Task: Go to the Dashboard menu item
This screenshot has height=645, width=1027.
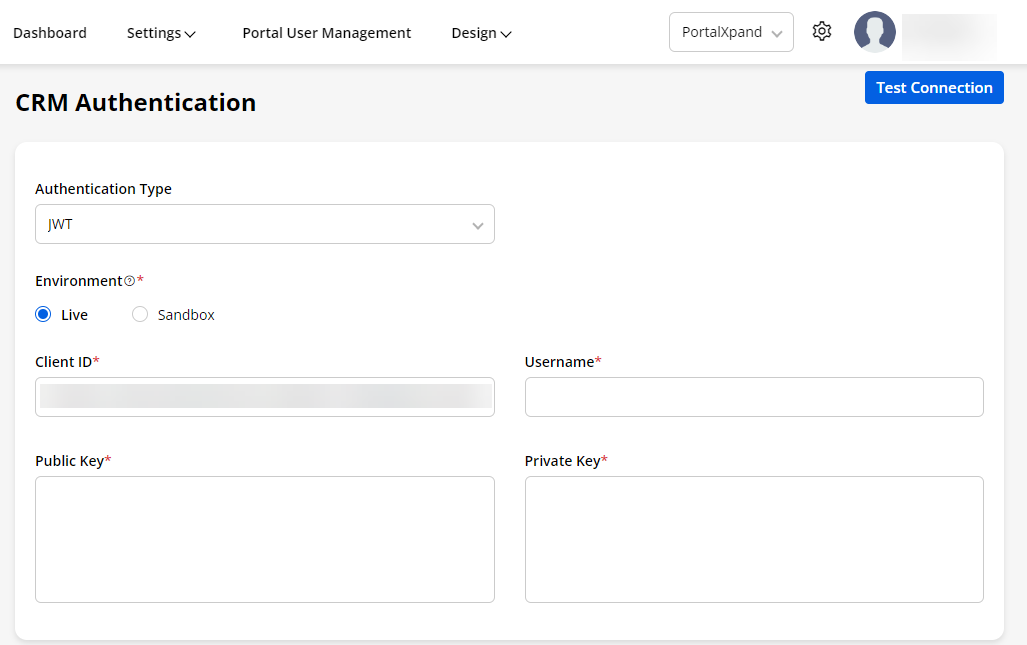Action: pos(50,33)
